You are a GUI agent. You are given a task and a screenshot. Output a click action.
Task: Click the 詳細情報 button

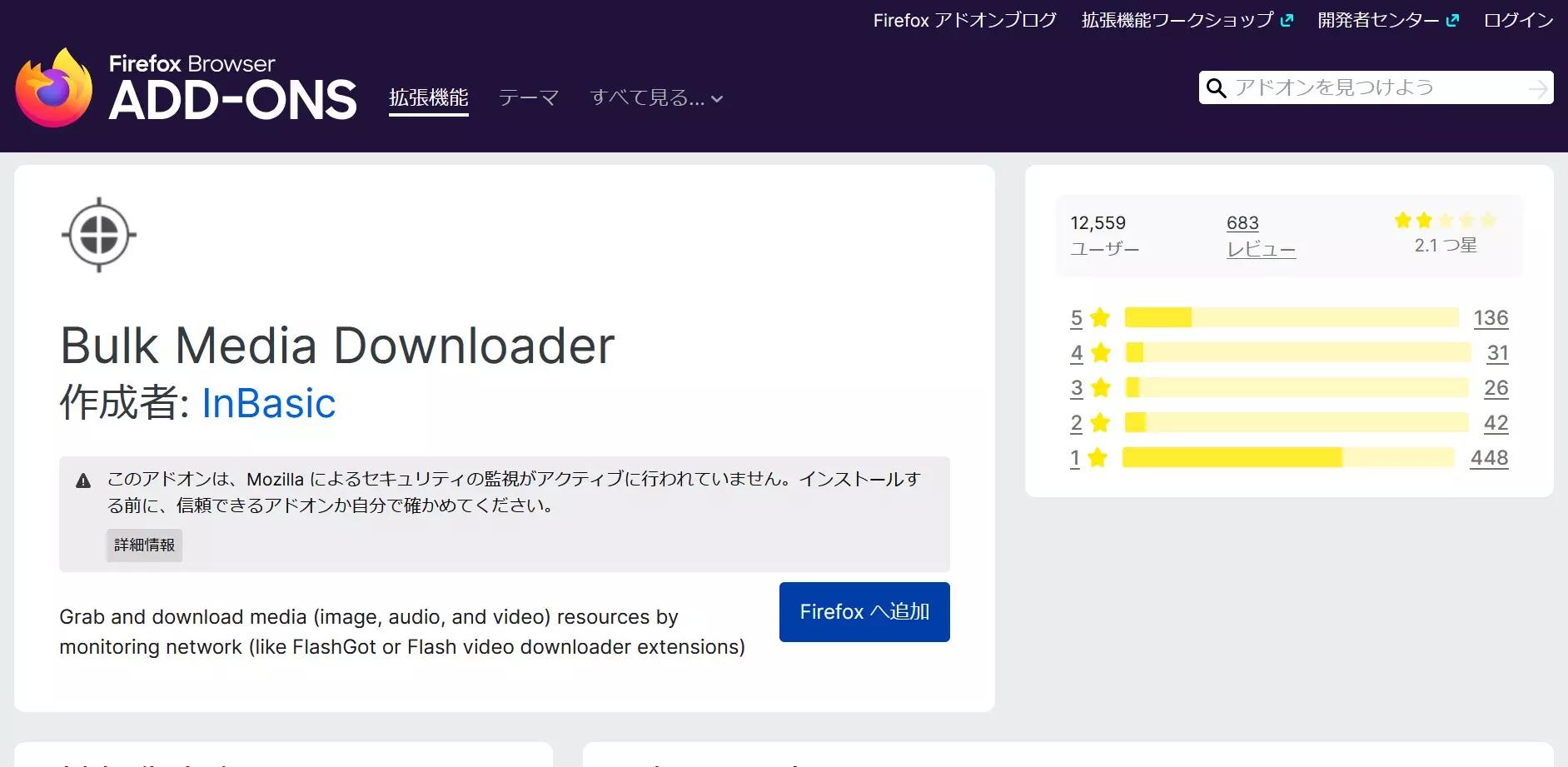click(144, 545)
